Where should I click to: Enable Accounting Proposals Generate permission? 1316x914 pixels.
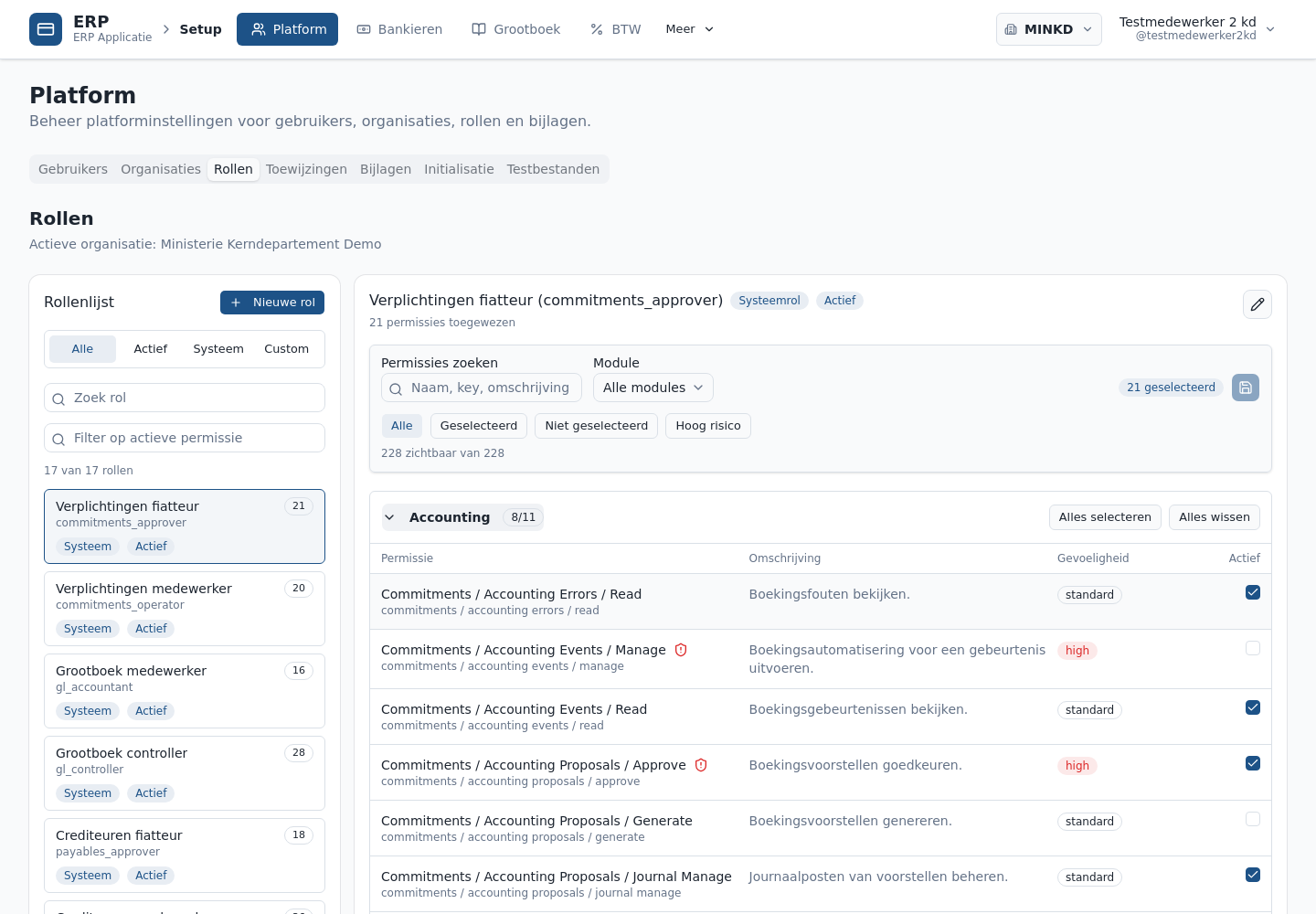(1253, 819)
